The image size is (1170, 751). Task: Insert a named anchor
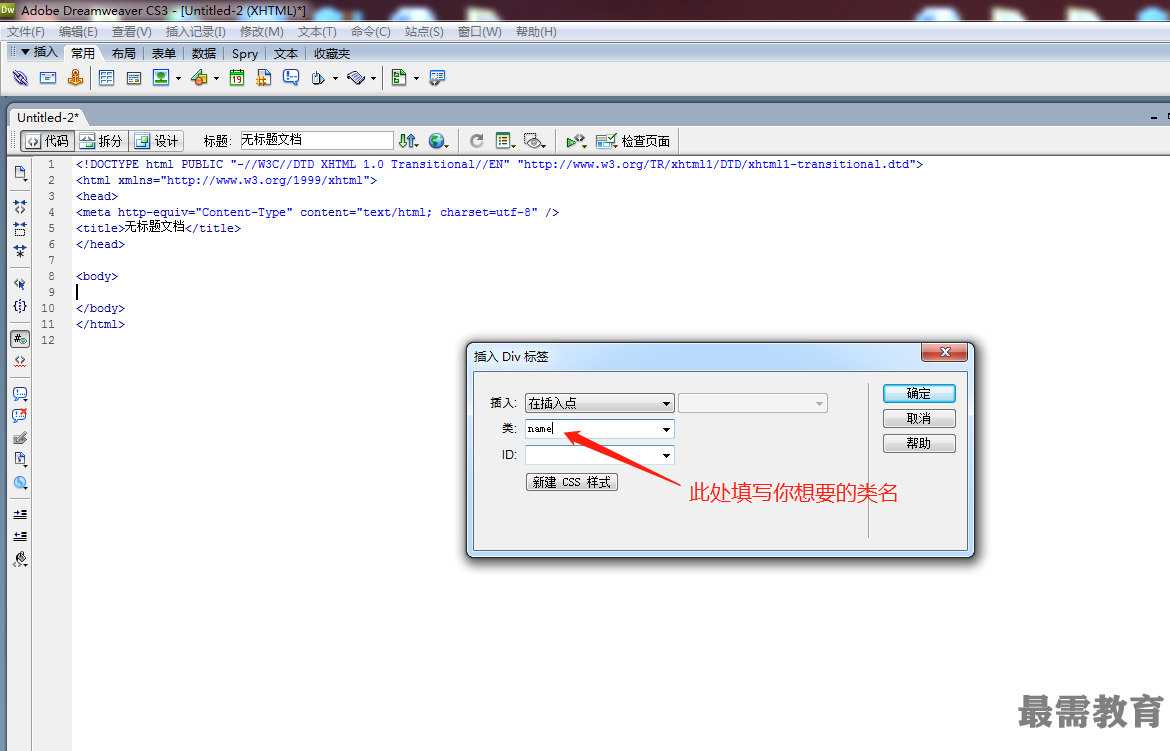coord(75,78)
